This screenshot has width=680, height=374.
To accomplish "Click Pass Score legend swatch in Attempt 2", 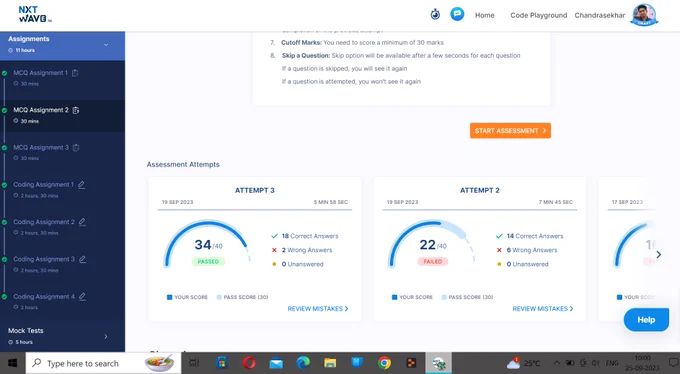I will (x=444, y=297).
